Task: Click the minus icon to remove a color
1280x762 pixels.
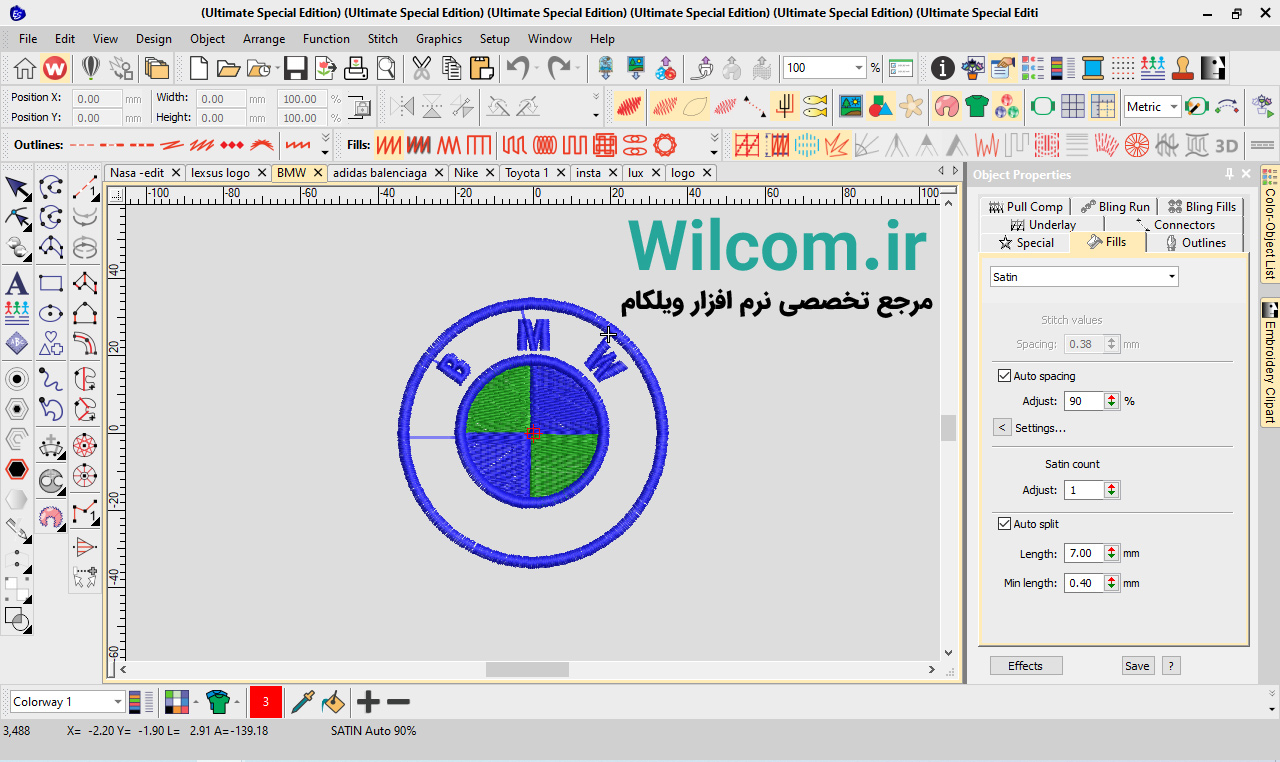Action: tap(398, 702)
